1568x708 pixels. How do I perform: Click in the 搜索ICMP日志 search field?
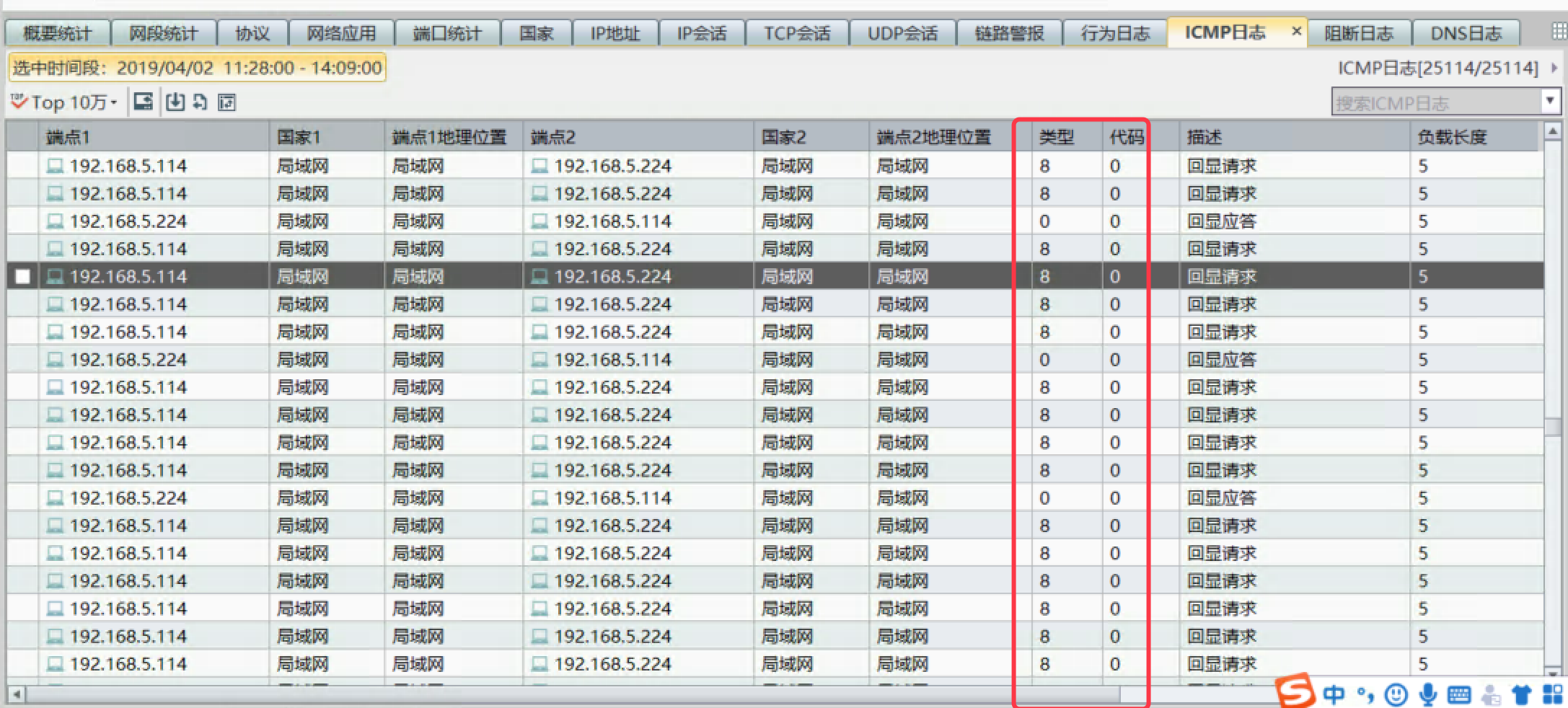click(1435, 102)
